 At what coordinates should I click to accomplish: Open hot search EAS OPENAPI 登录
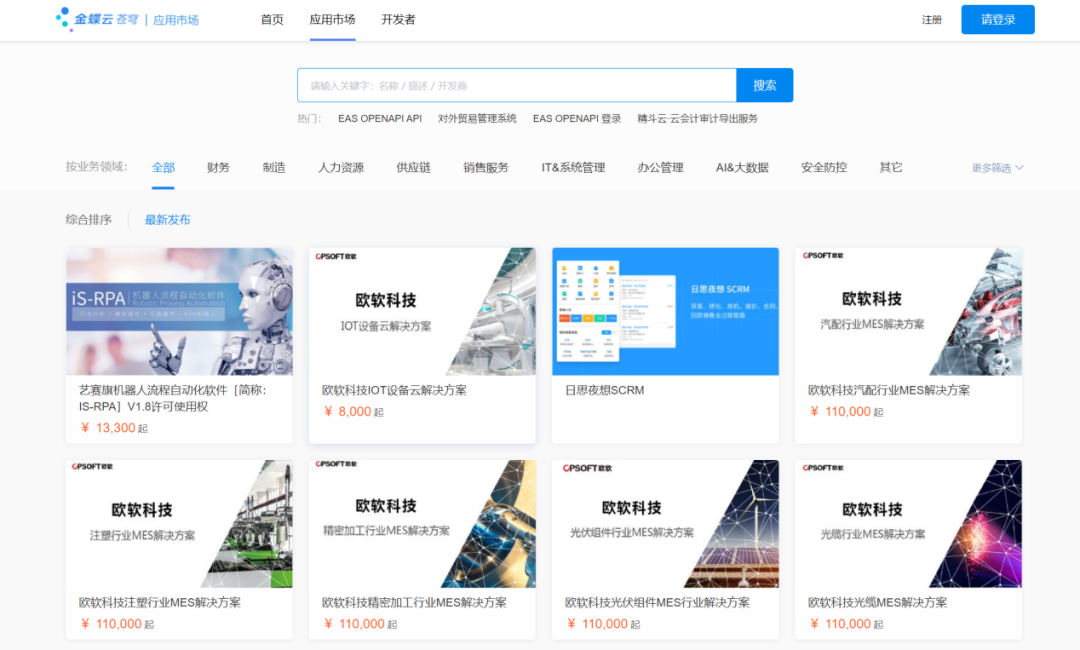pyautogui.click(x=577, y=118)
